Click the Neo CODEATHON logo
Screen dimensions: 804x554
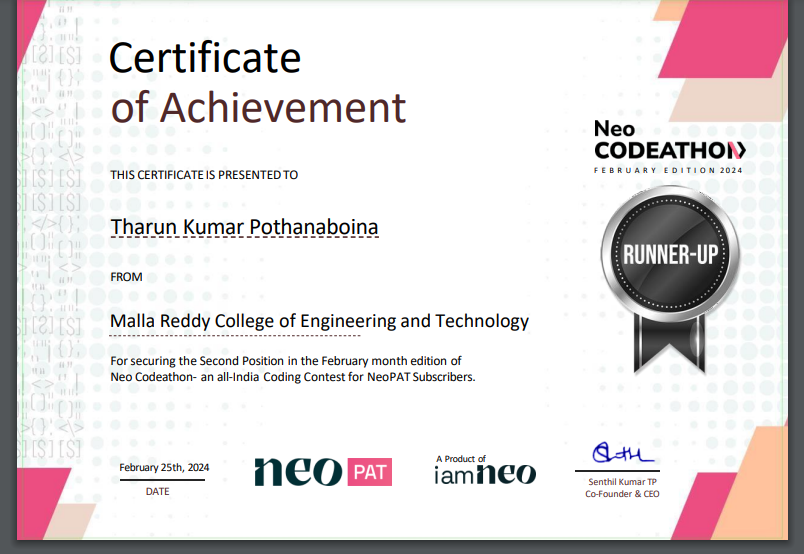(668, 141)
